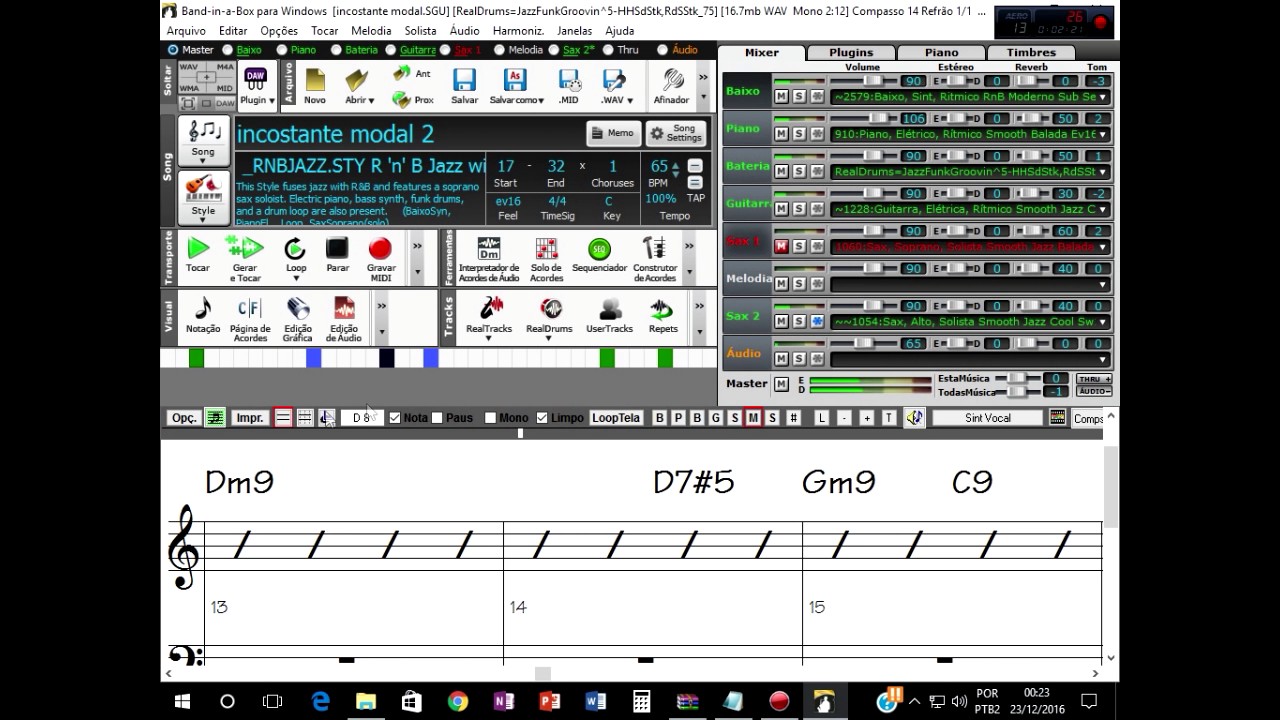Viewport: 1280px width, 720px height.
Task: Click the LoopTela button
Action: [616, 418]
